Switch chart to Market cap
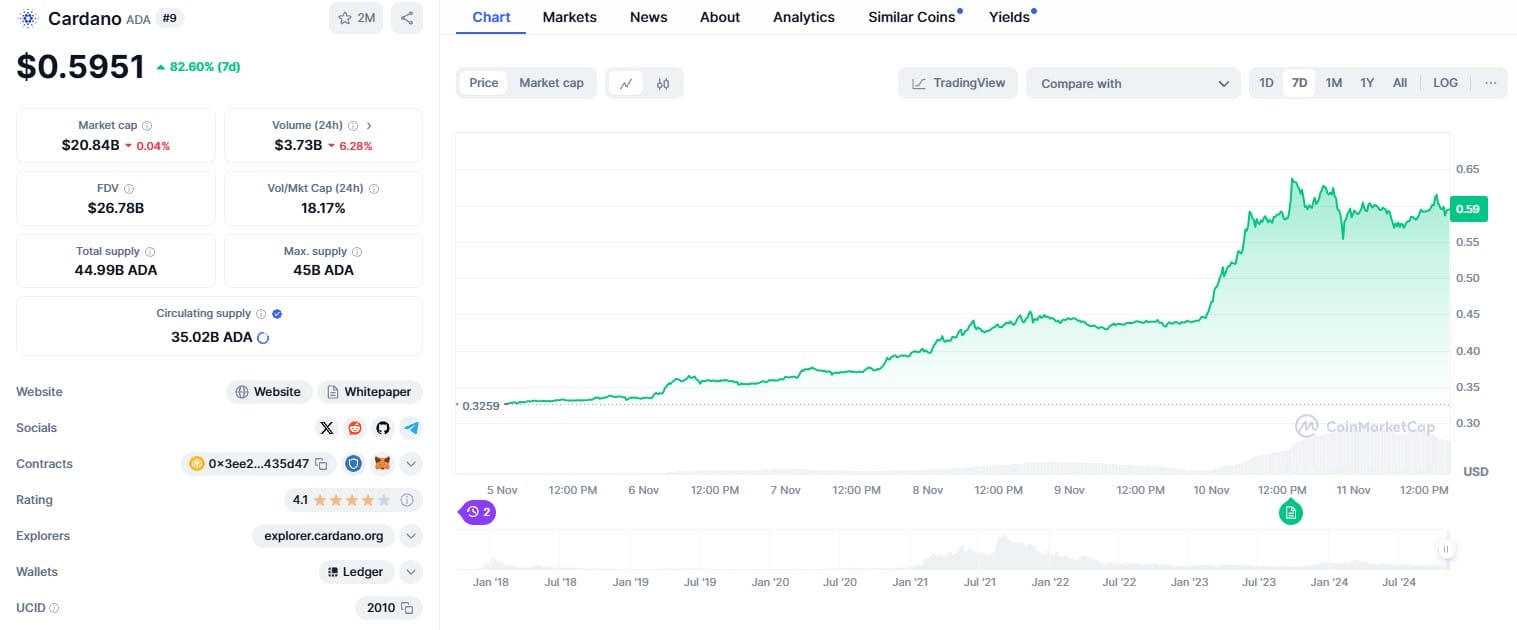 tap(551, 83)
